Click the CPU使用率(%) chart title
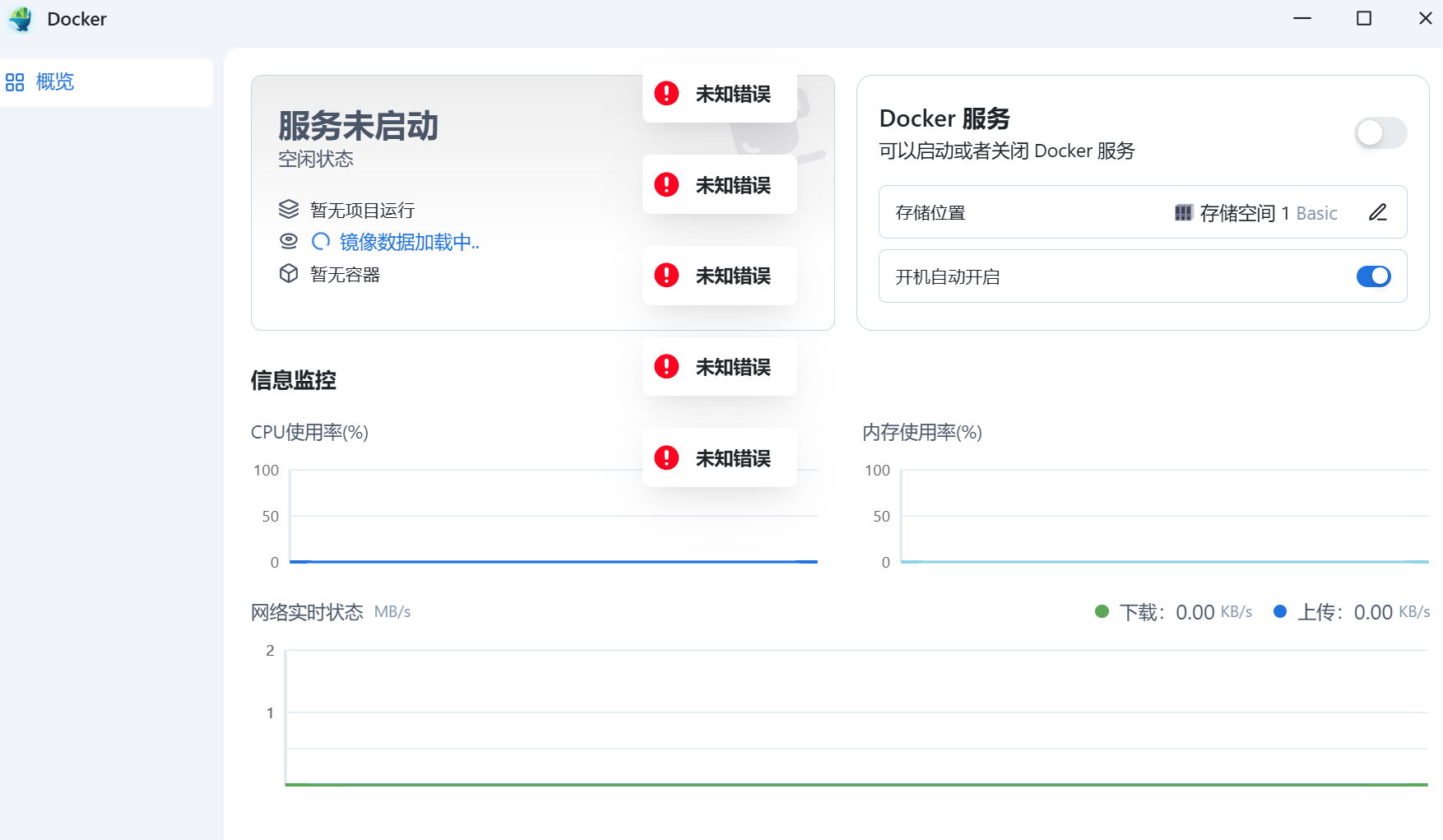Screen dimensions: 1443x840 click(x=309, y=432)
